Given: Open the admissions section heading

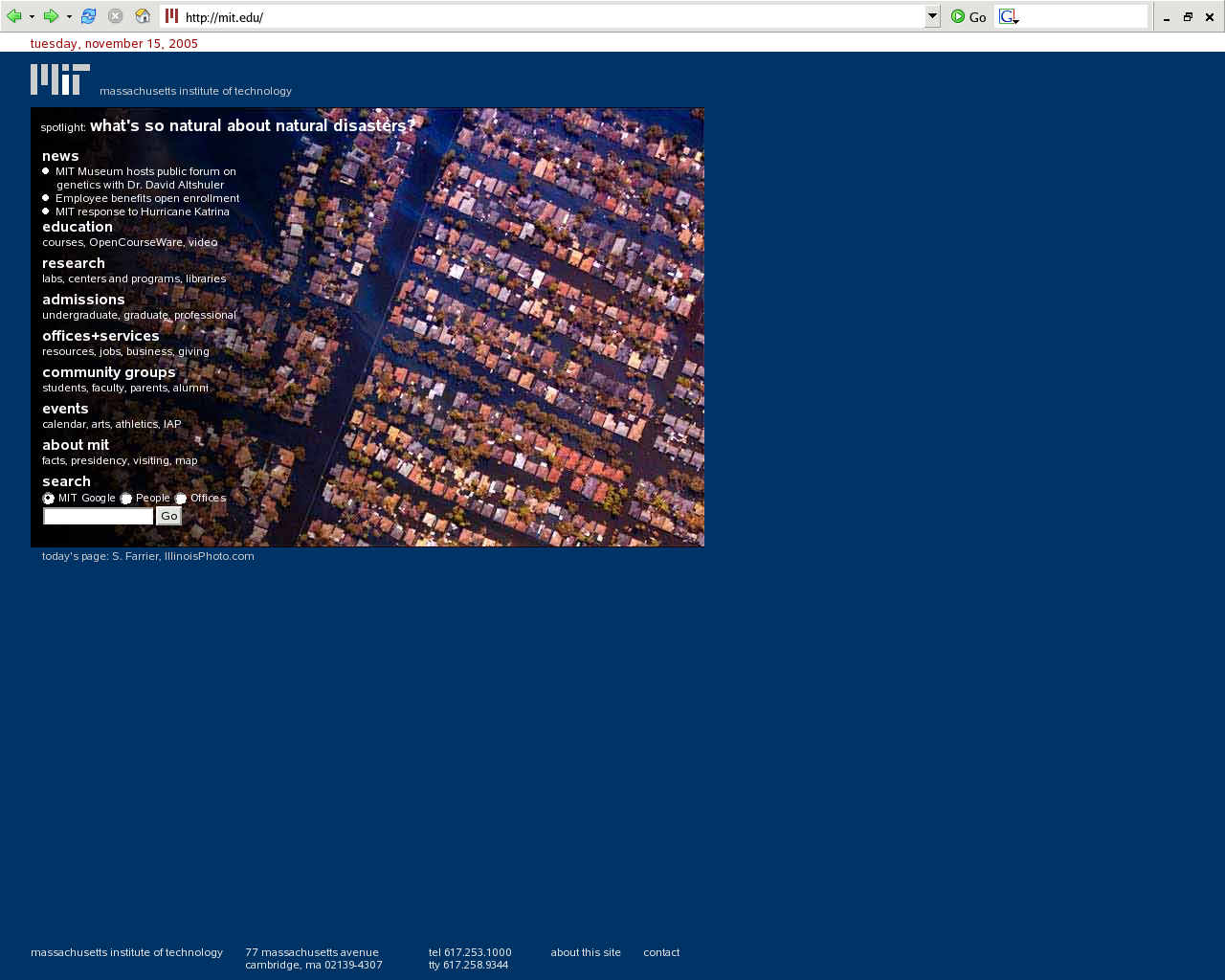Looking at the screenshot, I should (83, 300).
